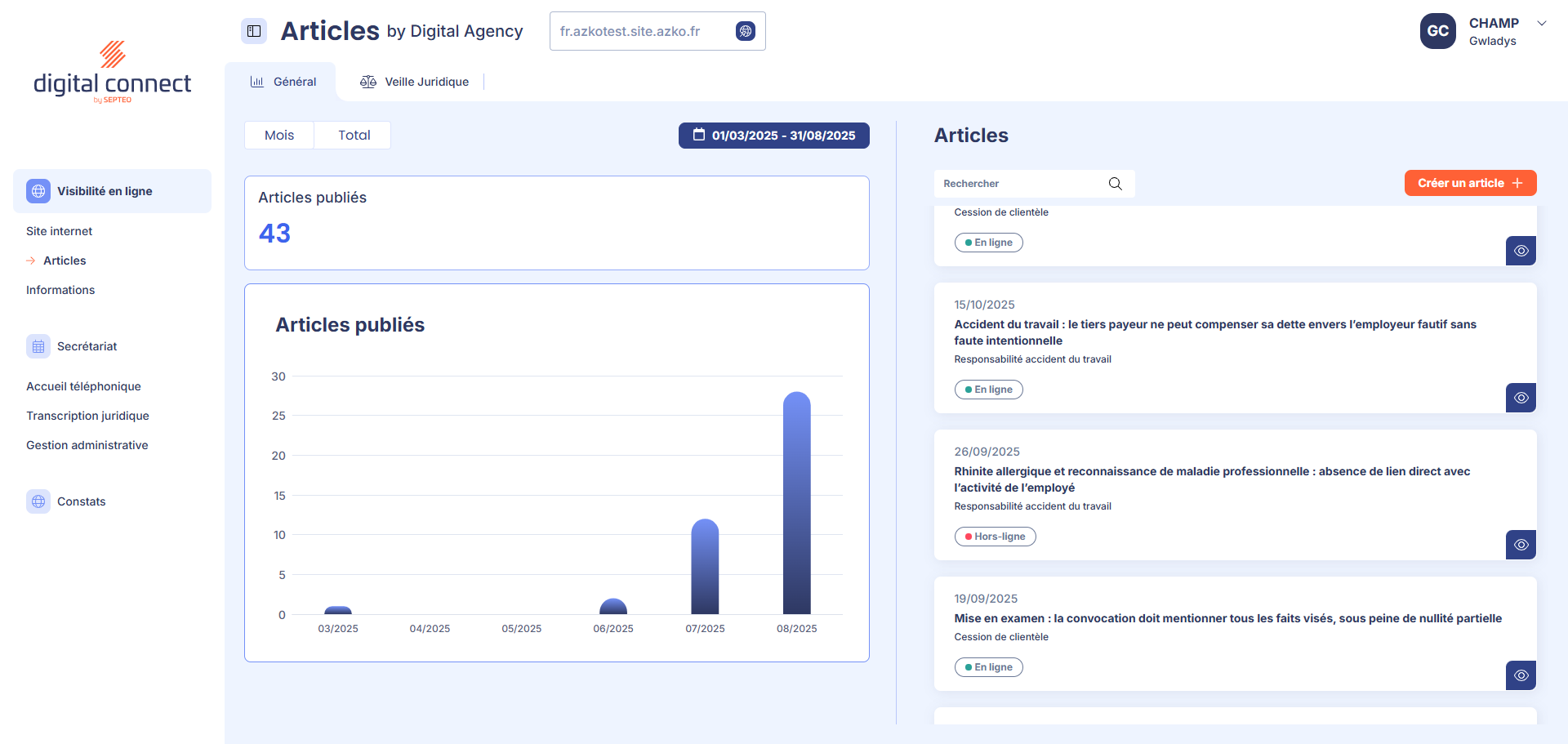Open Transcription juridique in sidebar
1568x744 pixels.
pyautogui.click(x=87, y=416)
